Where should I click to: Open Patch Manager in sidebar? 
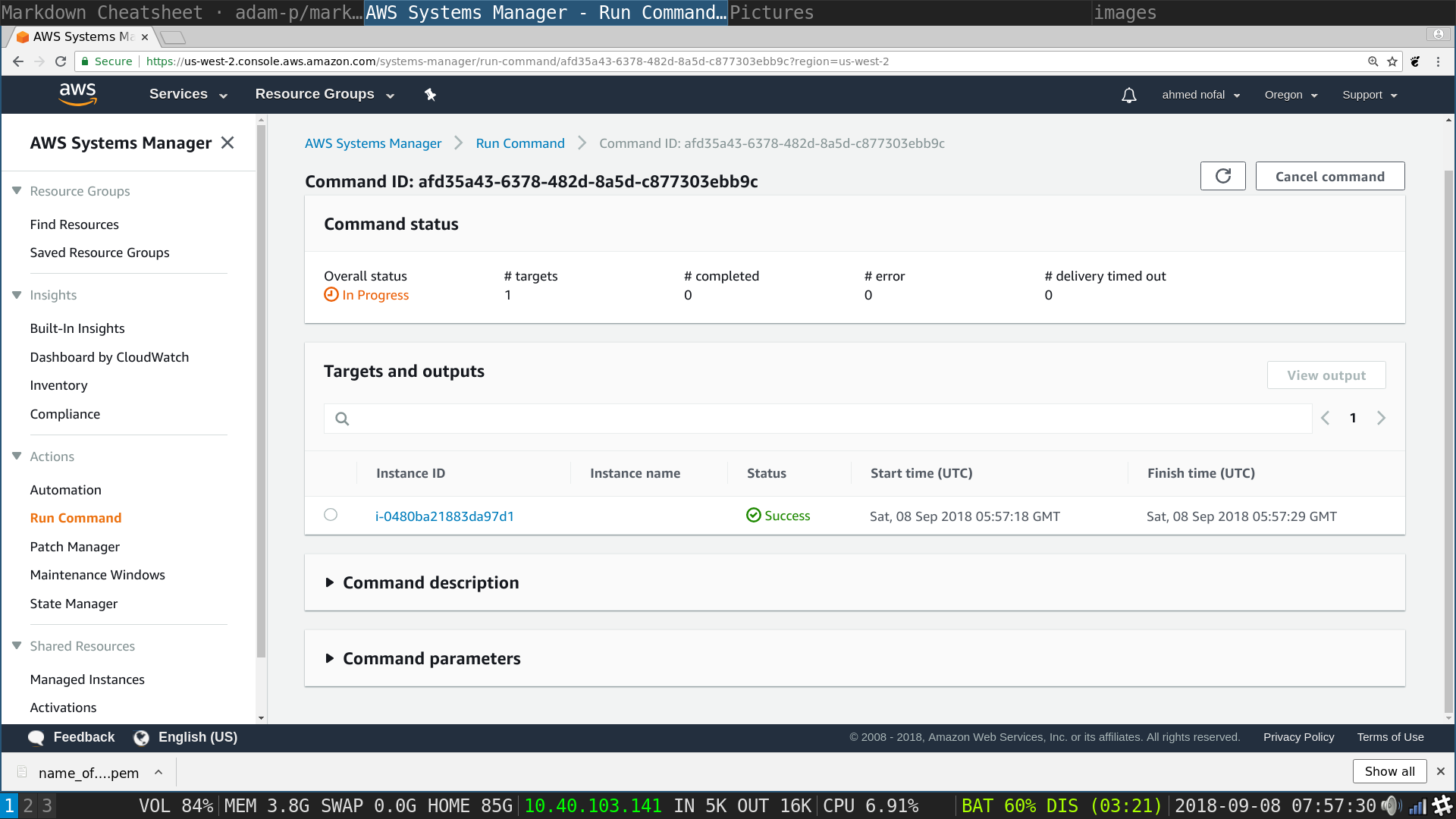[x=74, y=547]
